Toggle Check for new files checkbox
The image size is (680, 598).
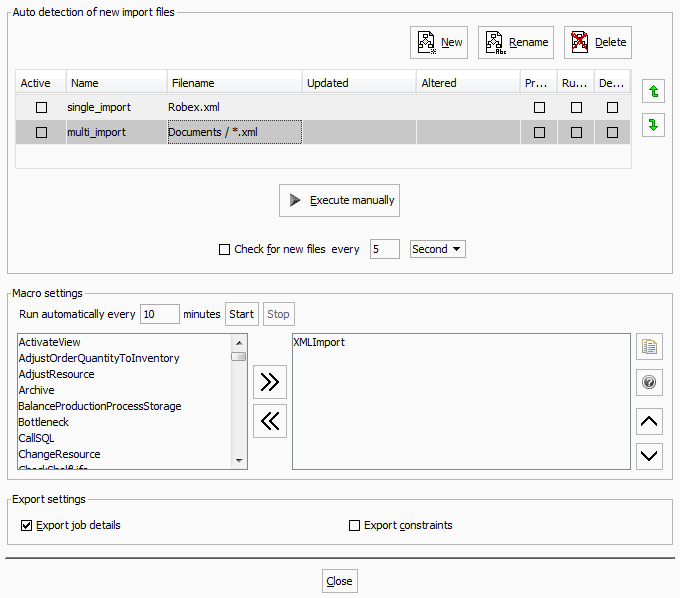point(224,250)
